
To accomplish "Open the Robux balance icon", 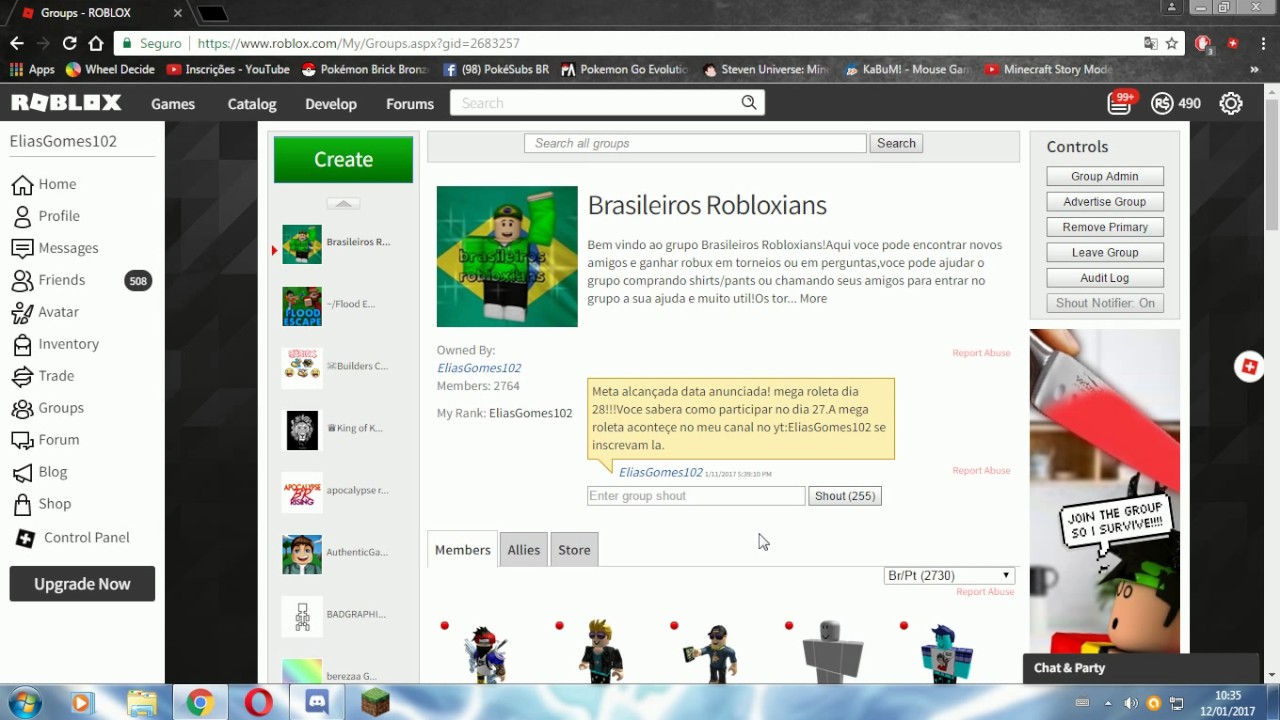I will pos(1162,103).
